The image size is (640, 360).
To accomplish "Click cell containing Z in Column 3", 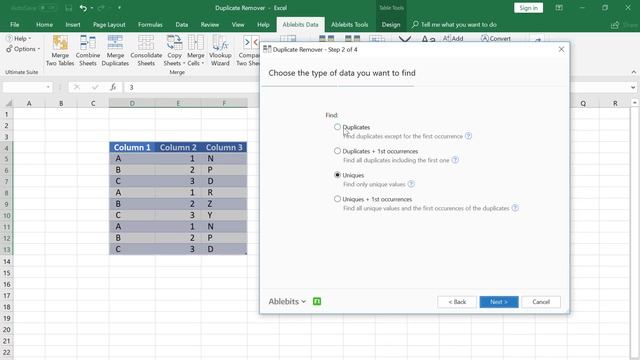I will [224, 204].
